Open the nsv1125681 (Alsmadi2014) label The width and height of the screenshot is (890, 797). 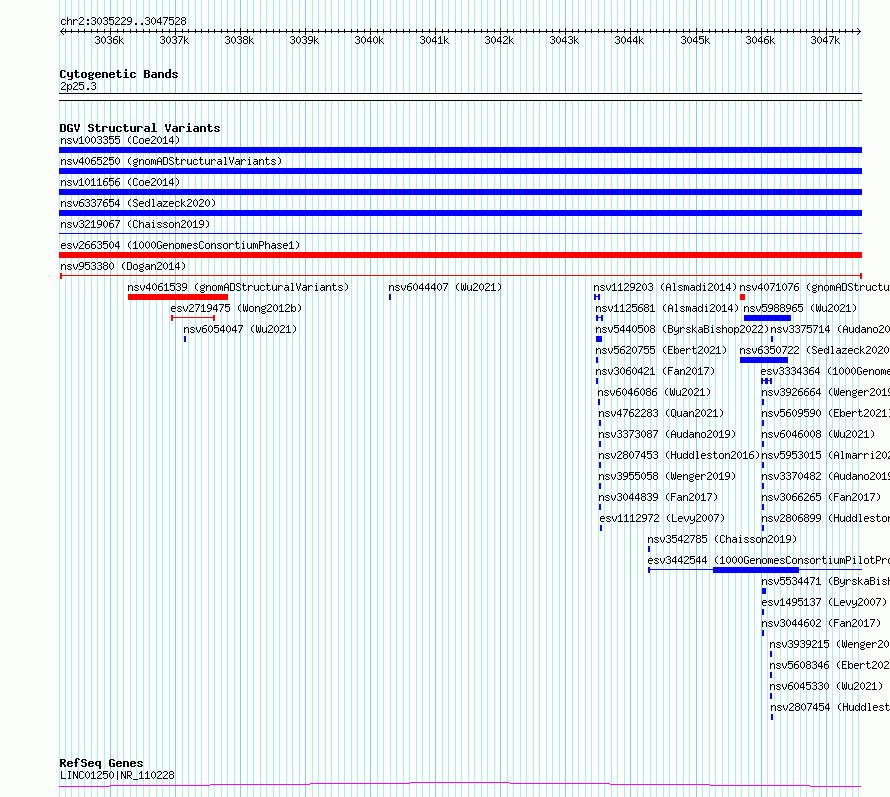click(667, 308)
